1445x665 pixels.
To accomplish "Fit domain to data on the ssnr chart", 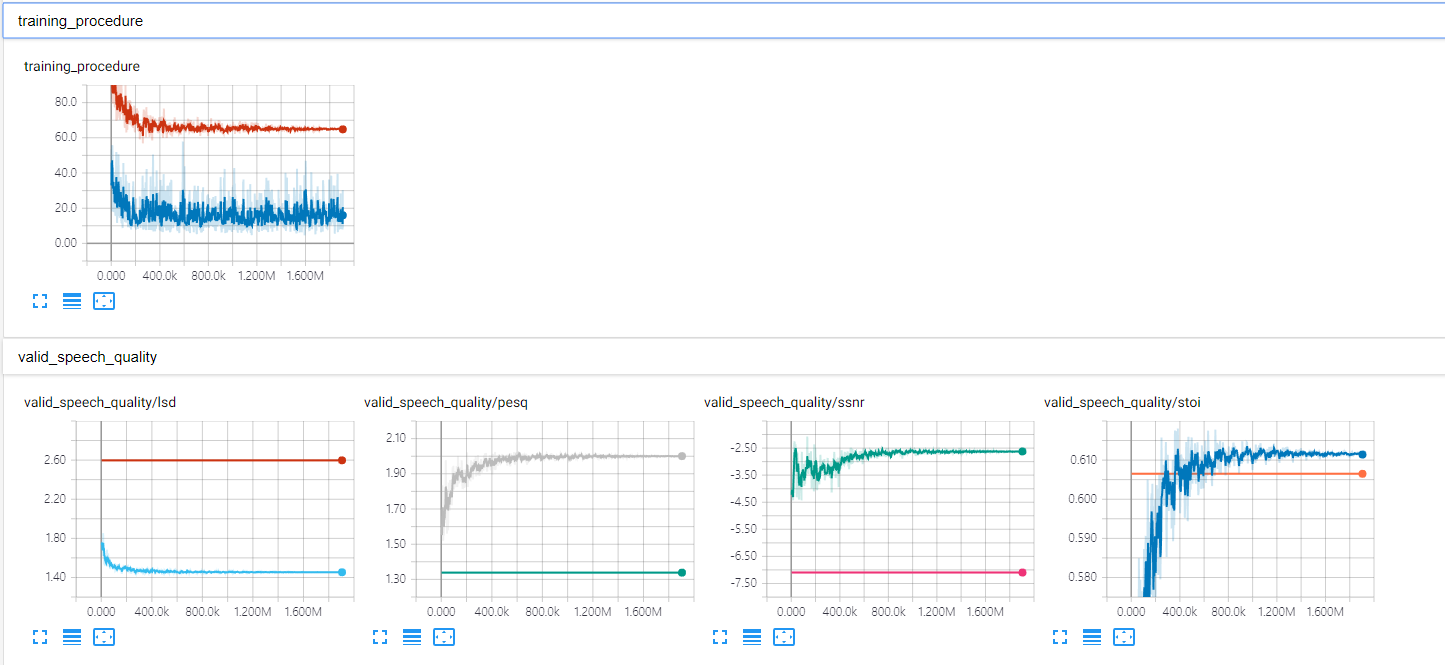I will [784, 636].
